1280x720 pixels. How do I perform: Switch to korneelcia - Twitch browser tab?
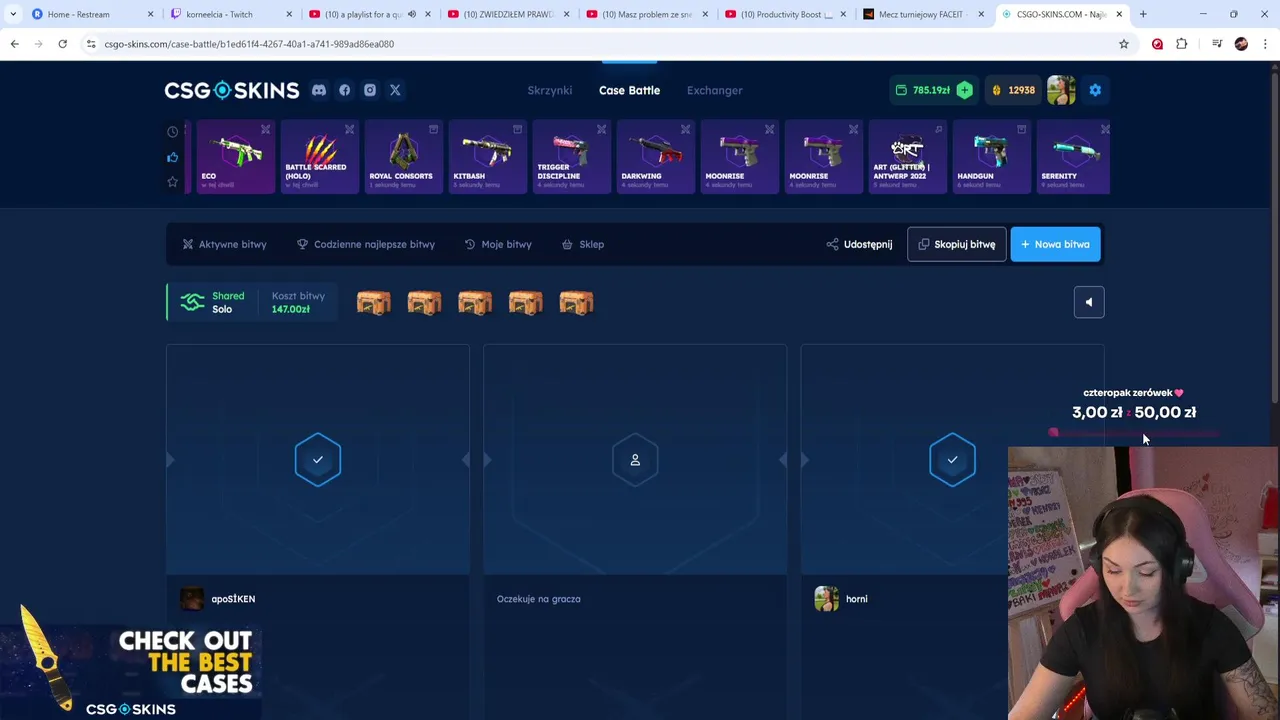pyautogui.click(x=231, y=14)
